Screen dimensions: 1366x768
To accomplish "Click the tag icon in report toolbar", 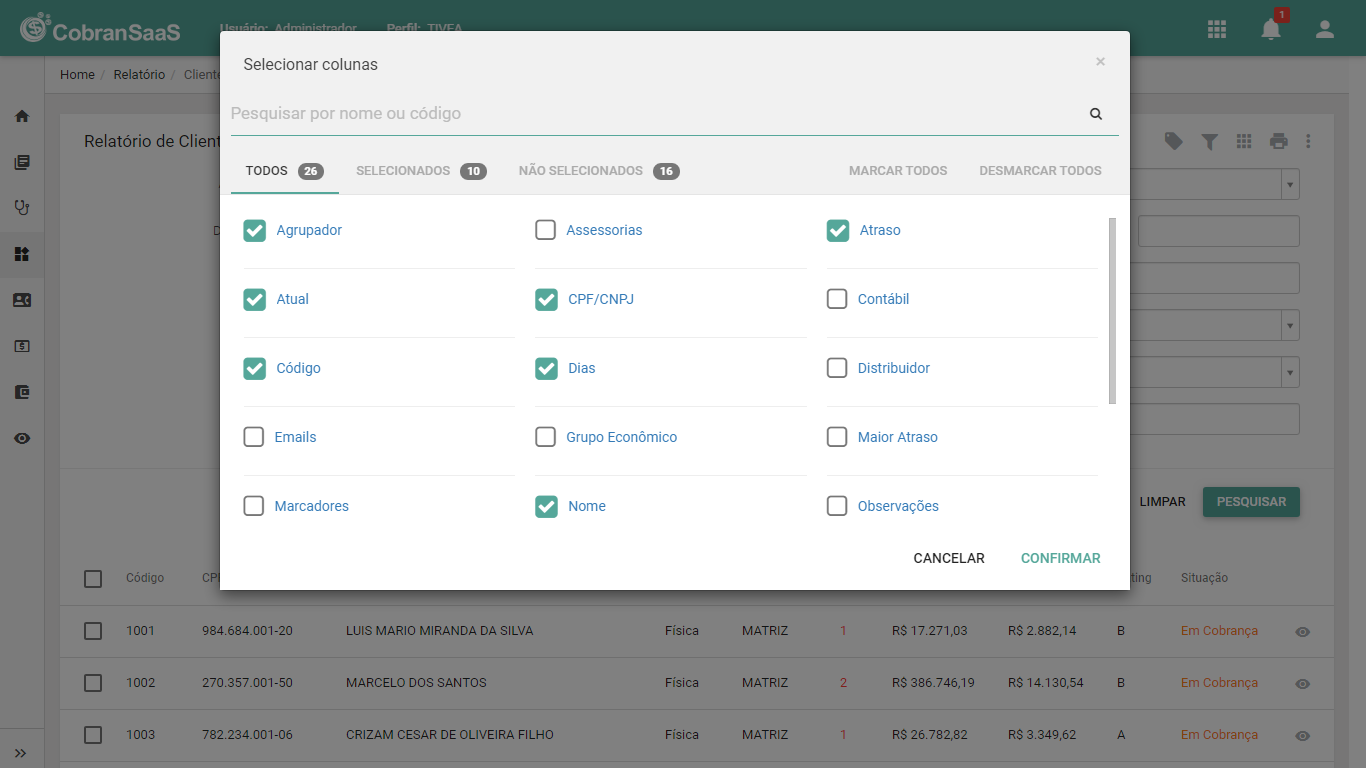I will 1174,142.
